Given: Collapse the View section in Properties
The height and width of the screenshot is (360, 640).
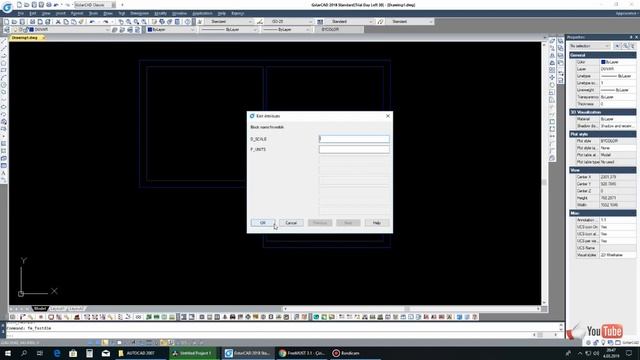Looking at the screenshot, I should click(602, 170).
